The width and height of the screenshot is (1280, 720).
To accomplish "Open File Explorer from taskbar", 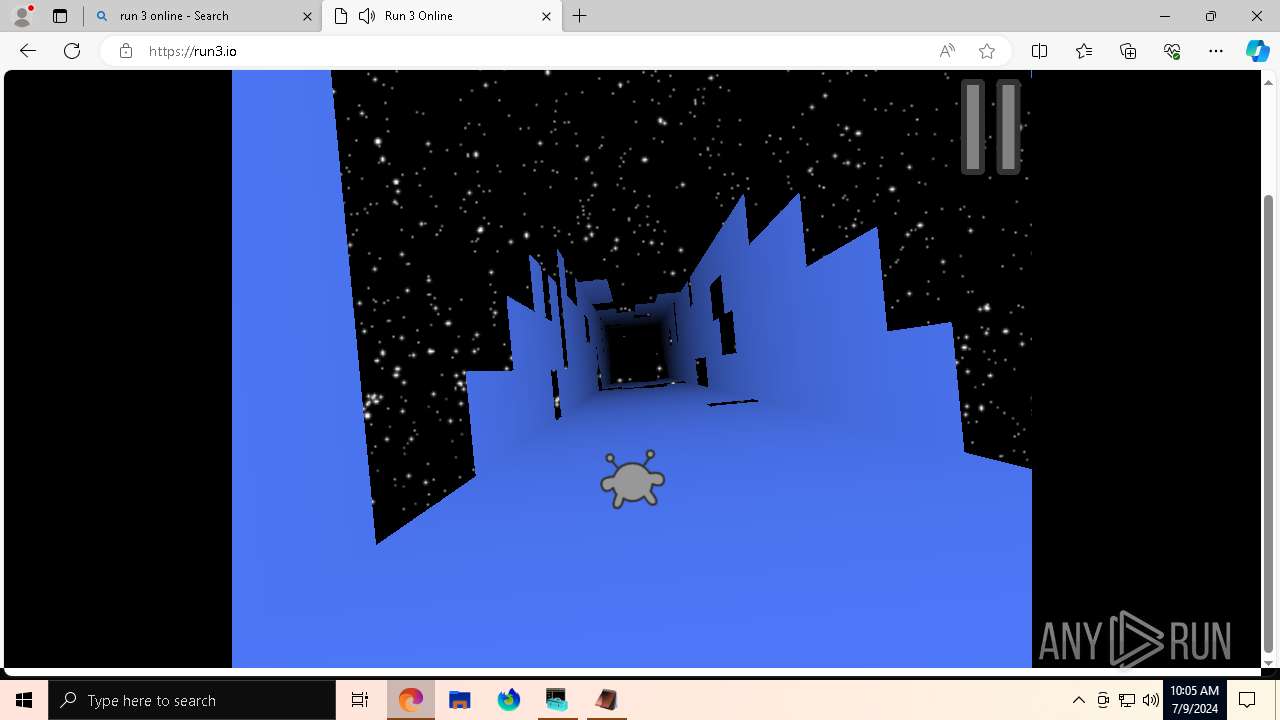I will coord(460,700).
